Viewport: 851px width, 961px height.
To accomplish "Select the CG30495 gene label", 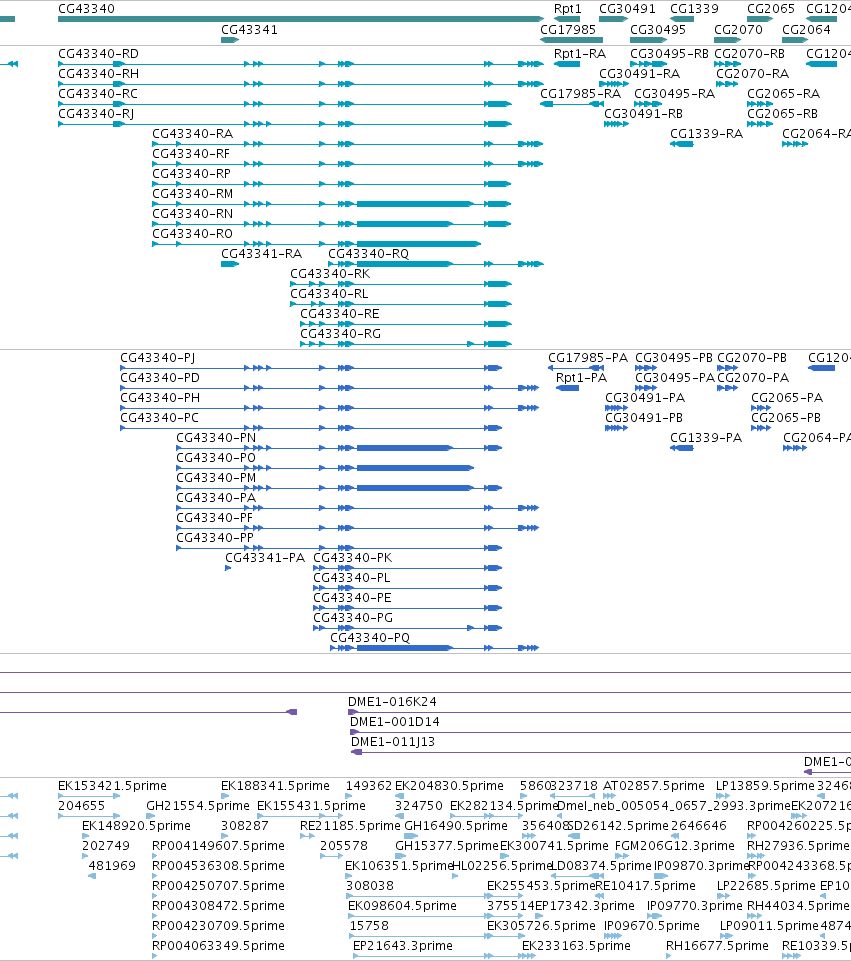I will click(x=658, y=29).
